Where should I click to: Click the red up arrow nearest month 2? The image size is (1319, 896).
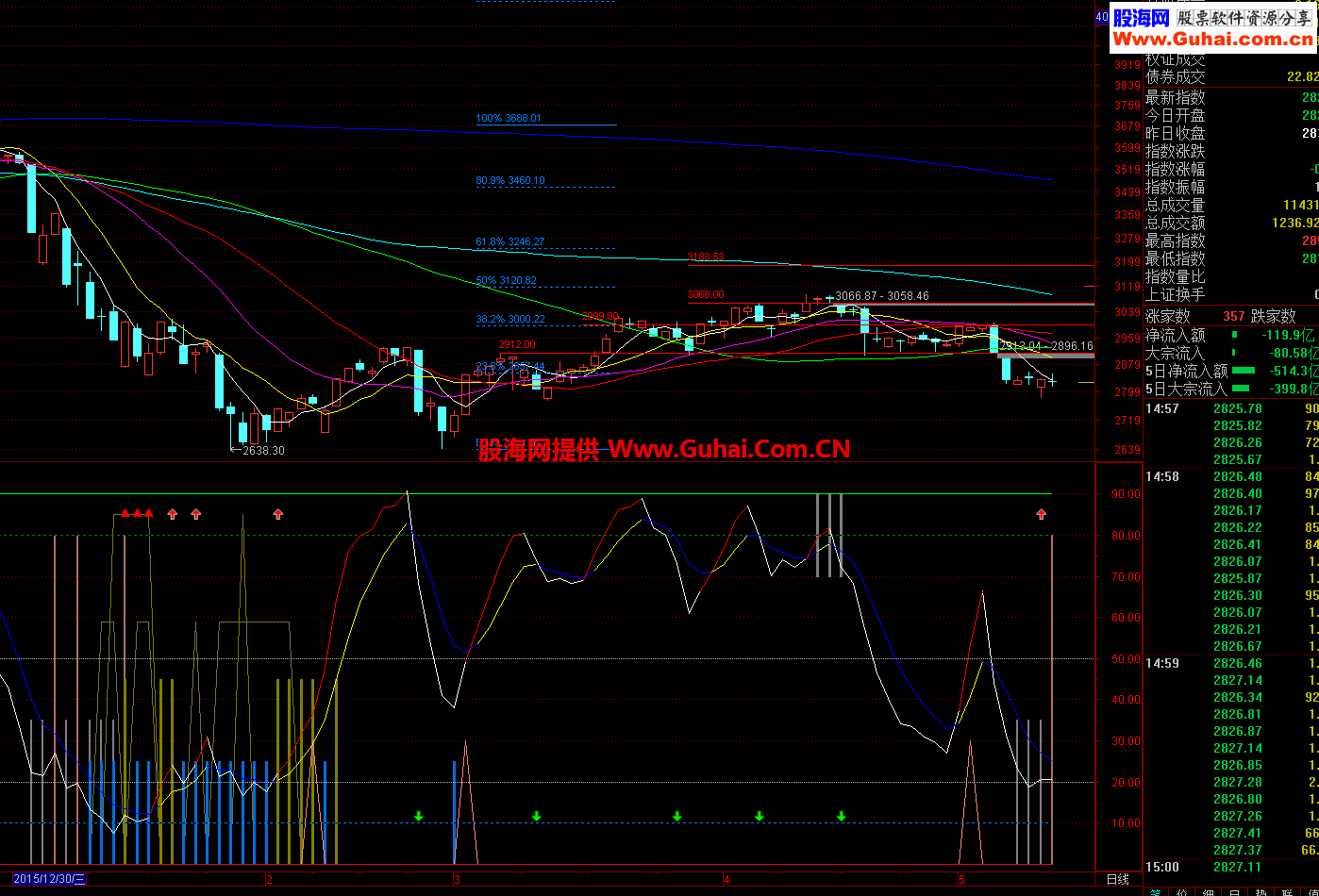277,514
